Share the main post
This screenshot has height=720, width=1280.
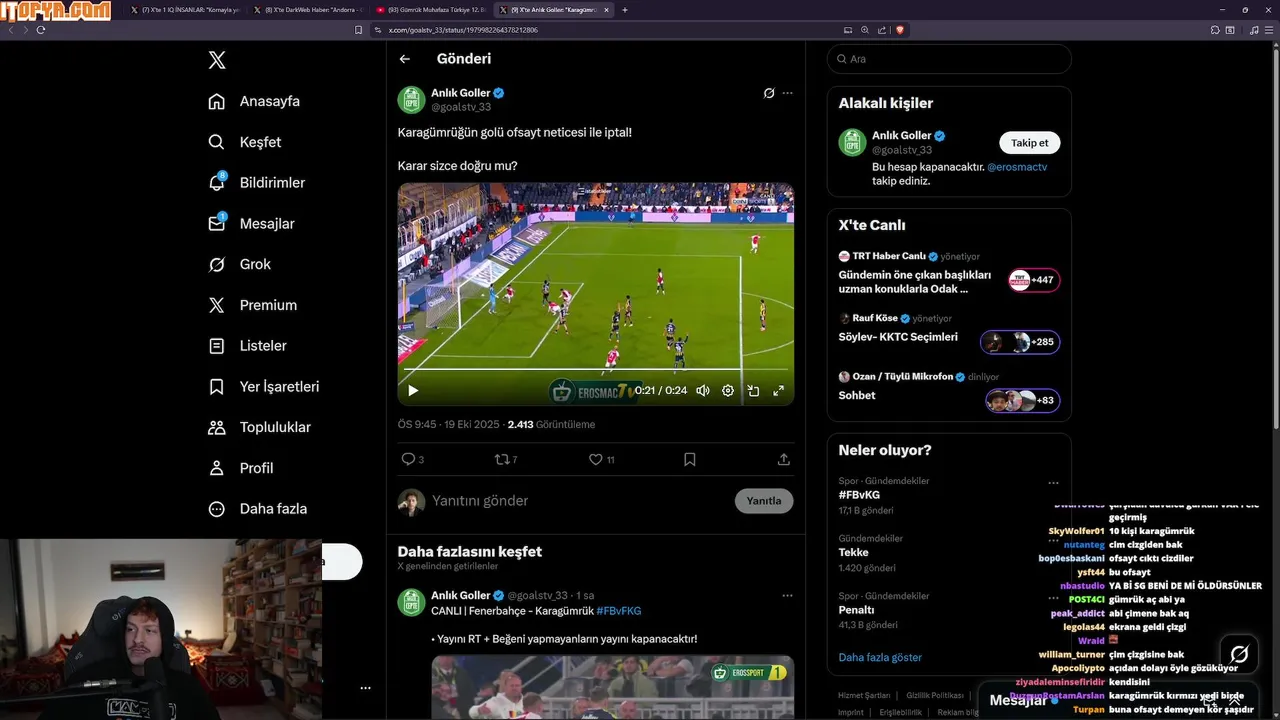tap(784, 460)
